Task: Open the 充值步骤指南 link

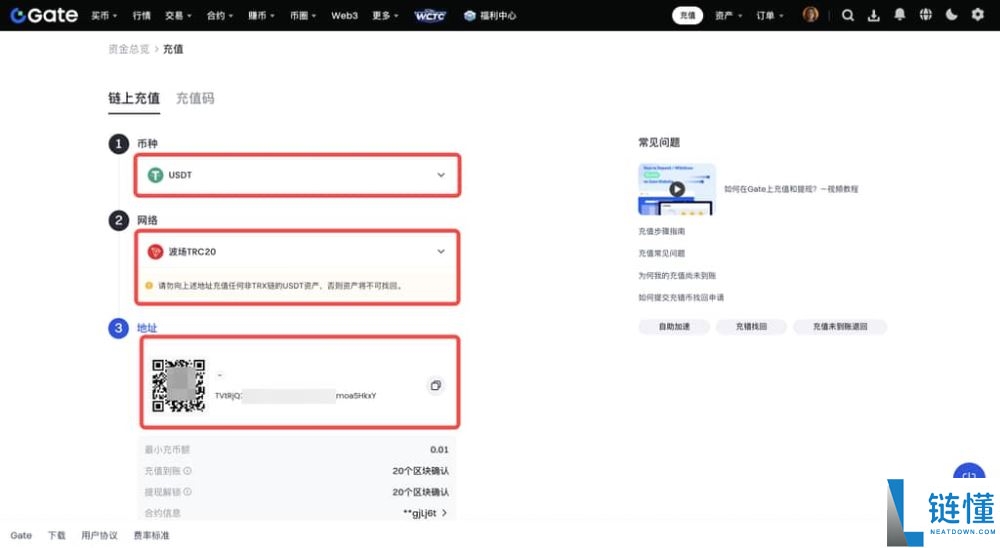Action: (661, 231)
